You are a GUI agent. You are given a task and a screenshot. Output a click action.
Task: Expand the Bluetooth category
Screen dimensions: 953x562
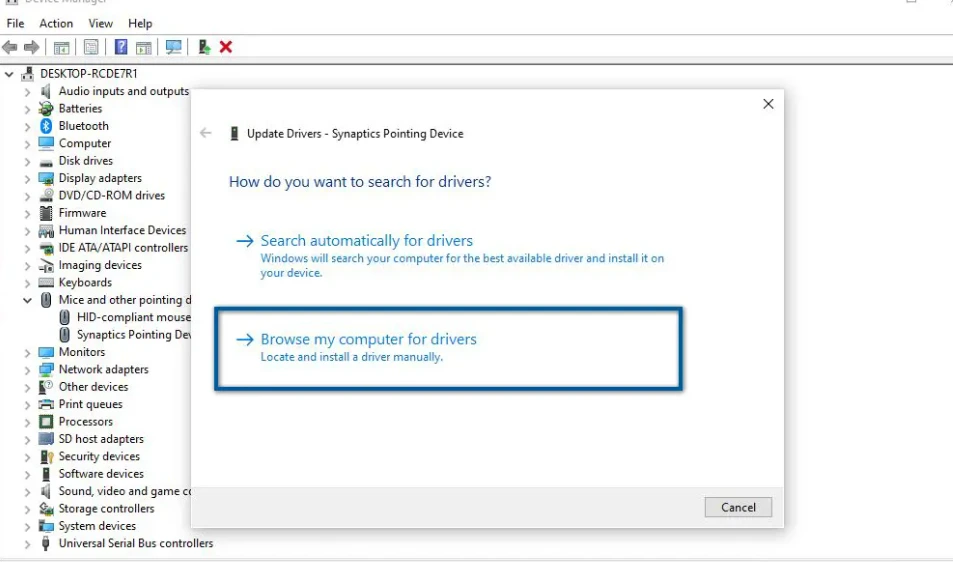(27, 126)
